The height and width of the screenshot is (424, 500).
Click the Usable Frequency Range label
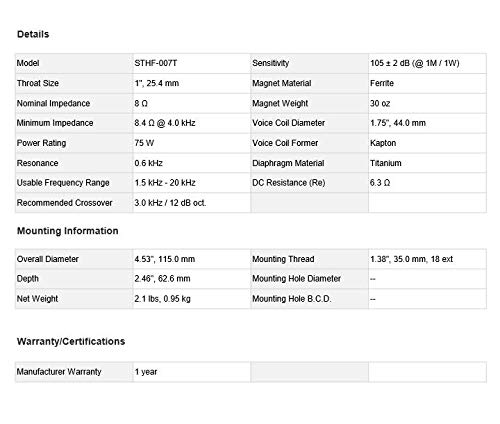(63, 183)
